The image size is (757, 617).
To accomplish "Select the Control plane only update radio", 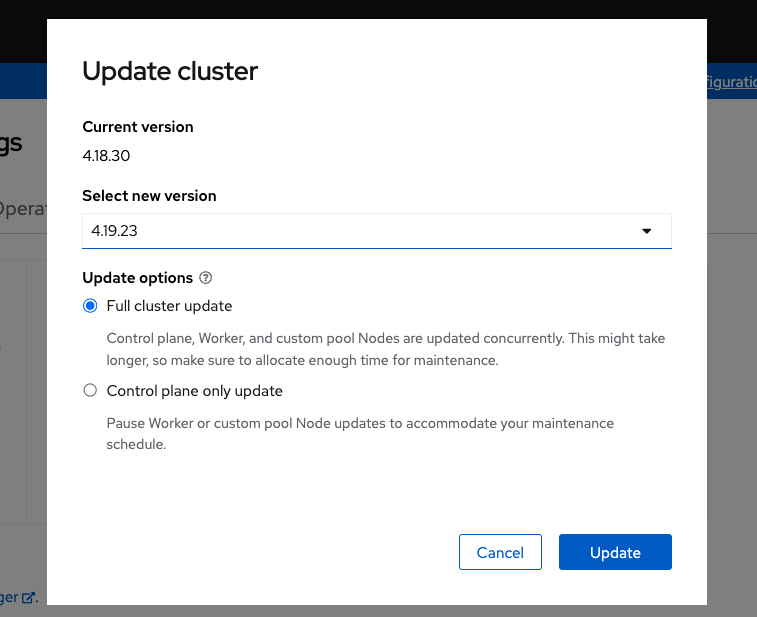I will 90,391.
